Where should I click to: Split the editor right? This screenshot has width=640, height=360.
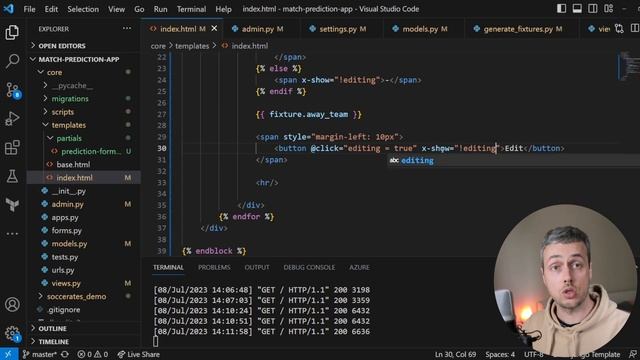(634, 29)
